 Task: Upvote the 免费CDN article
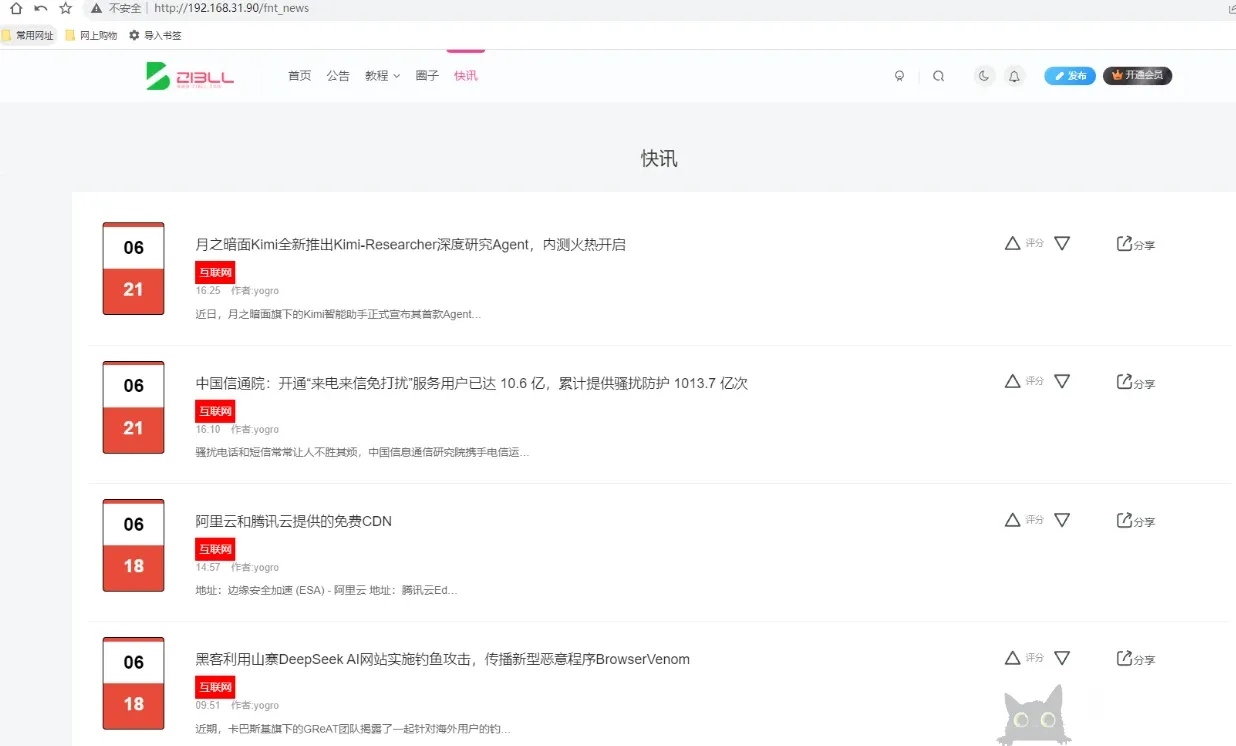click(1012, 520)
